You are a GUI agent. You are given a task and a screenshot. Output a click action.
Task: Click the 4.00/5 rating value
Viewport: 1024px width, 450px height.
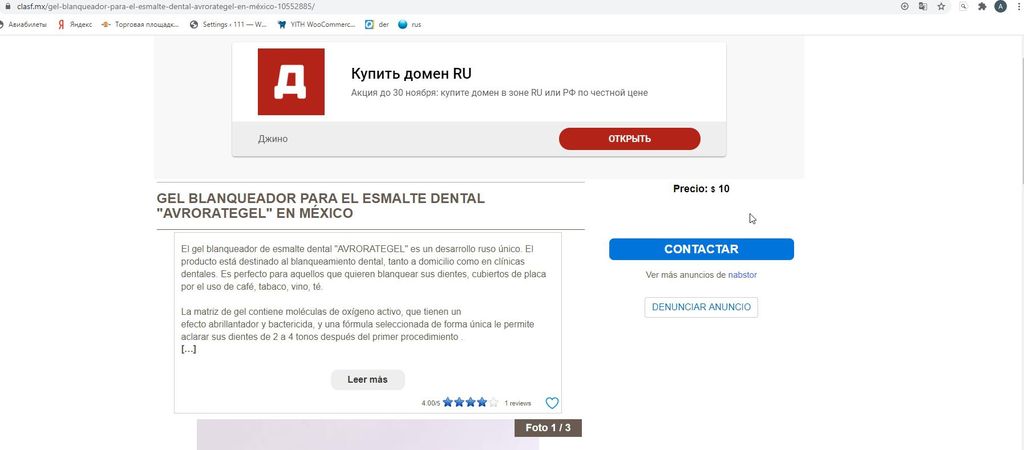(x=431, y=404)
